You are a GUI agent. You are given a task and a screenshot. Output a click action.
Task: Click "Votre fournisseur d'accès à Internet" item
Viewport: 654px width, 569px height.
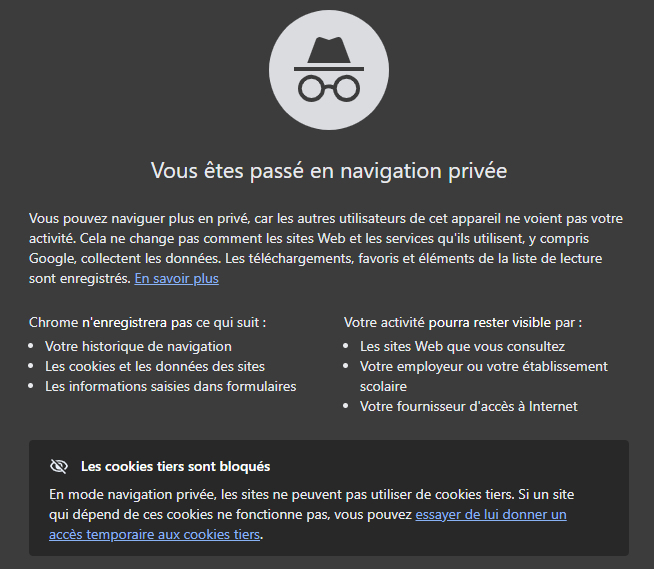(x=468, y=406)
